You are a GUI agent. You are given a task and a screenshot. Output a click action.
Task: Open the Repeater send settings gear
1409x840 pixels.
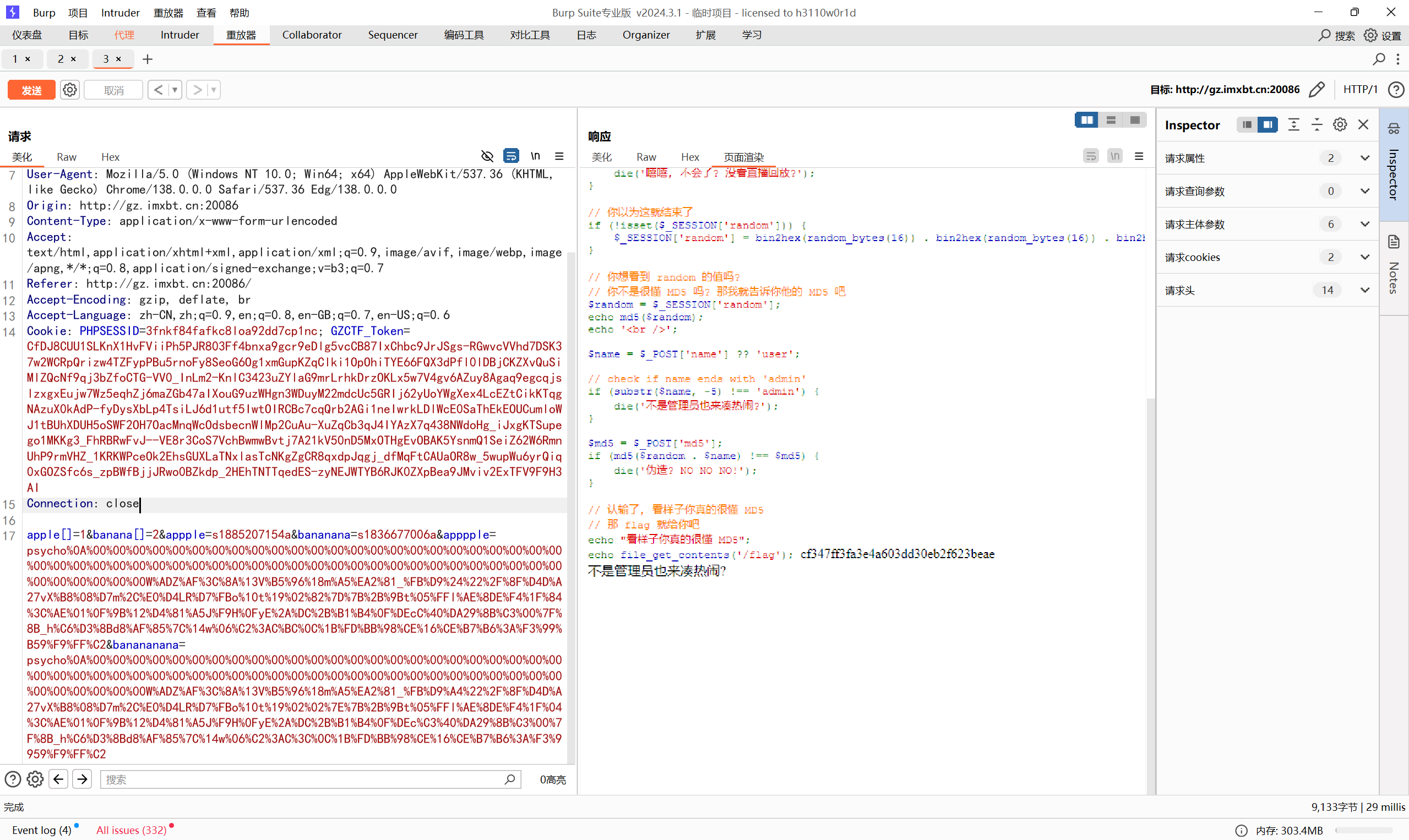tap(69, 90)
